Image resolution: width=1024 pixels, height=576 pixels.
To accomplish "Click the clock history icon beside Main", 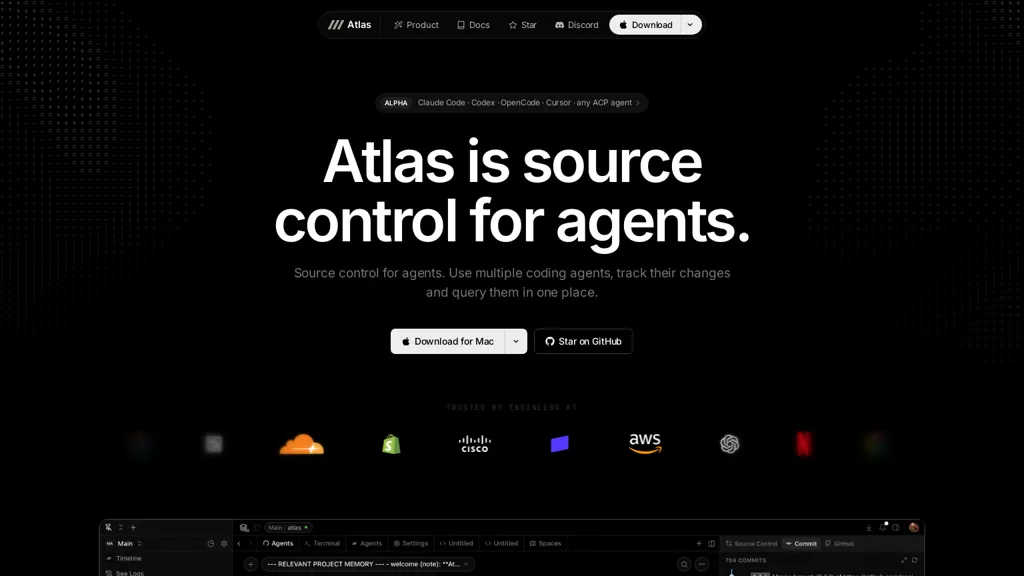I will [211, 543].
